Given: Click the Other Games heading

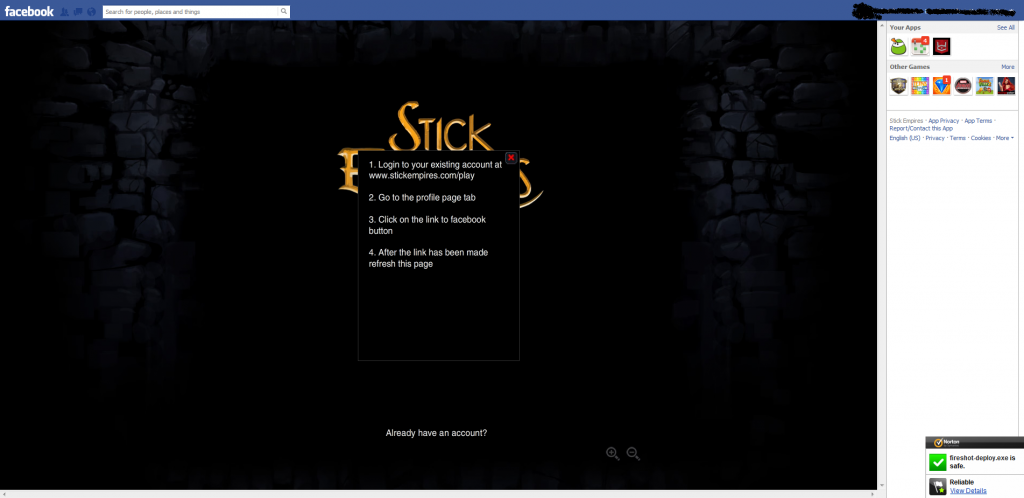Looking at the screenshot, I should 909,67.
